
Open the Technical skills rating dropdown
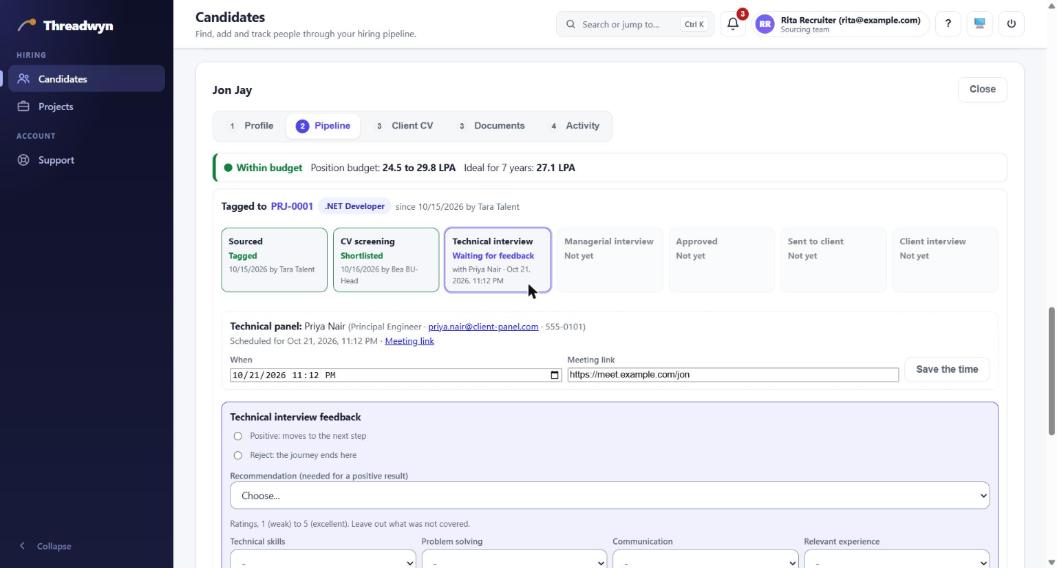coord(323,559)
